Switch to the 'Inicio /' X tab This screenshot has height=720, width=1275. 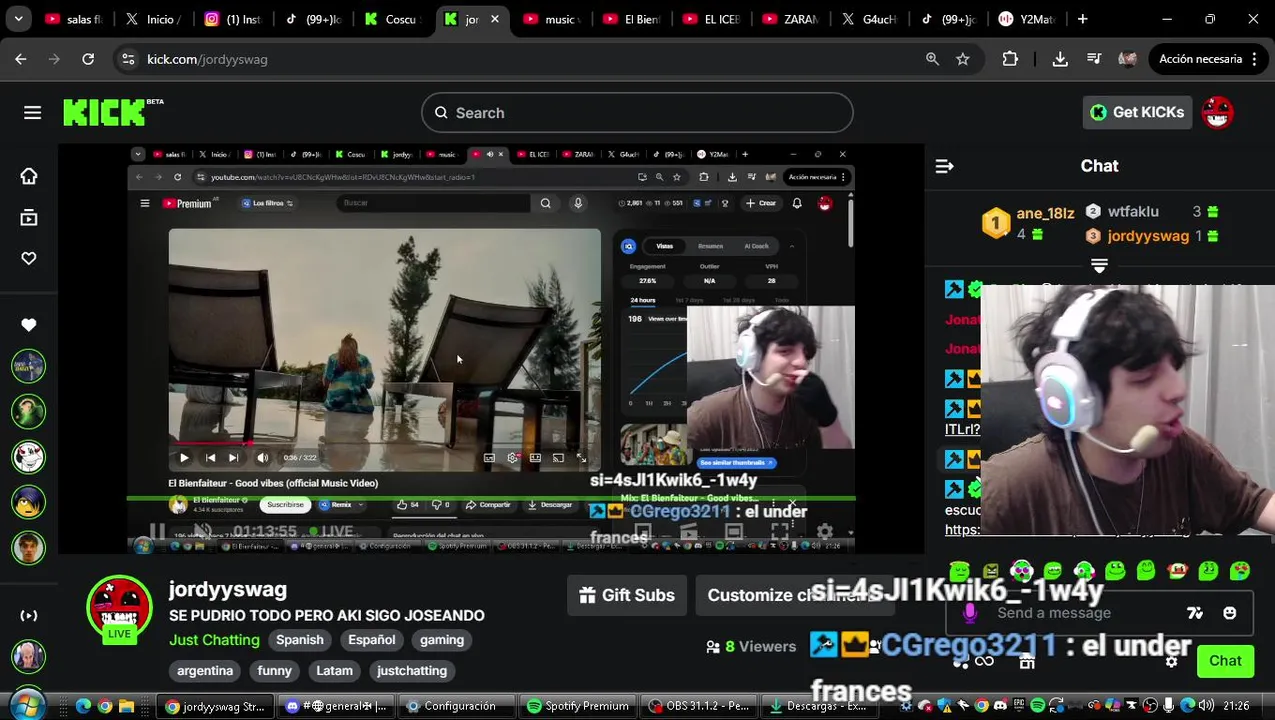coord(155,19)
